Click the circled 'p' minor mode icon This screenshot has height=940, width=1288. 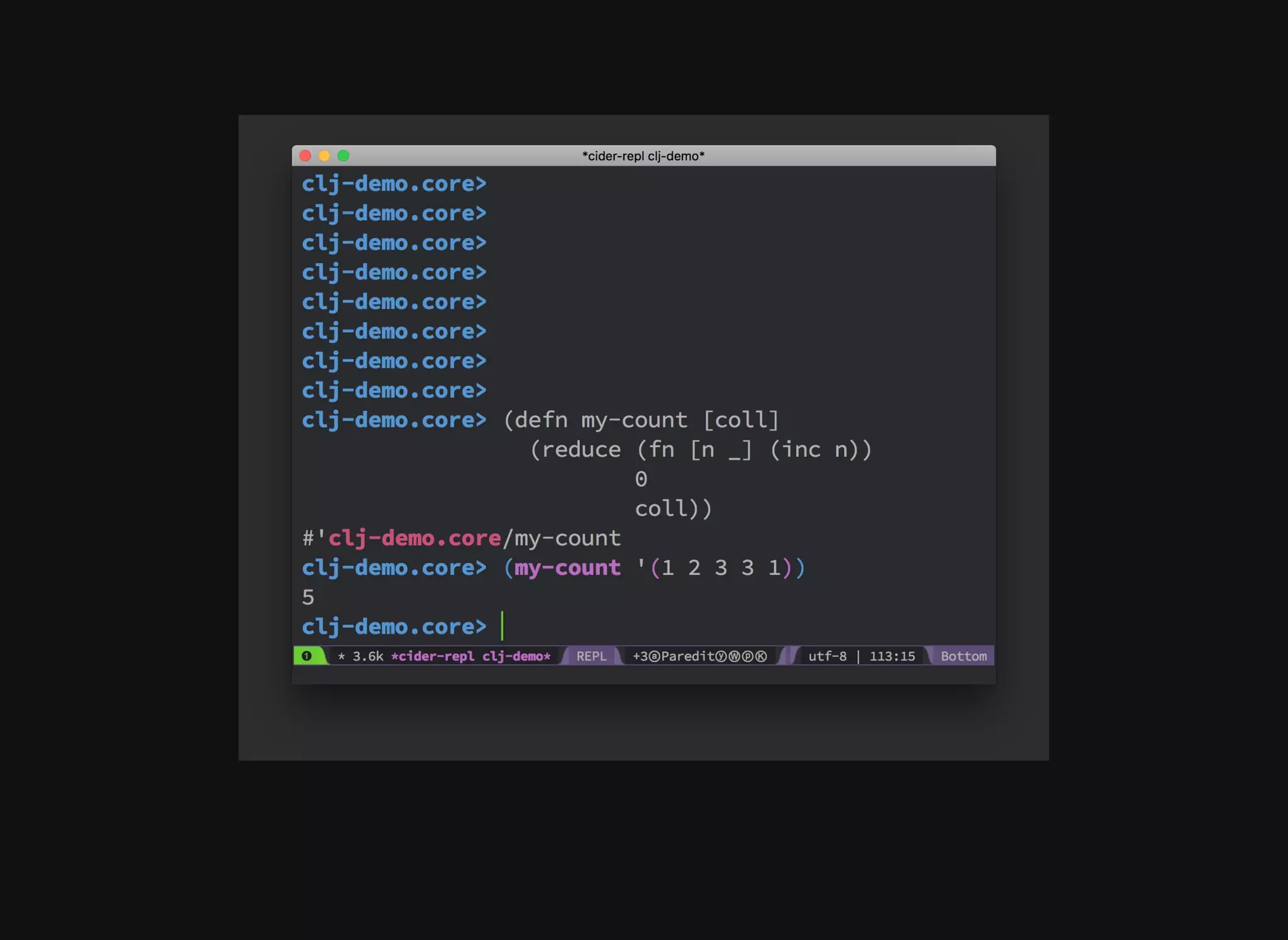tap(748, 656)
